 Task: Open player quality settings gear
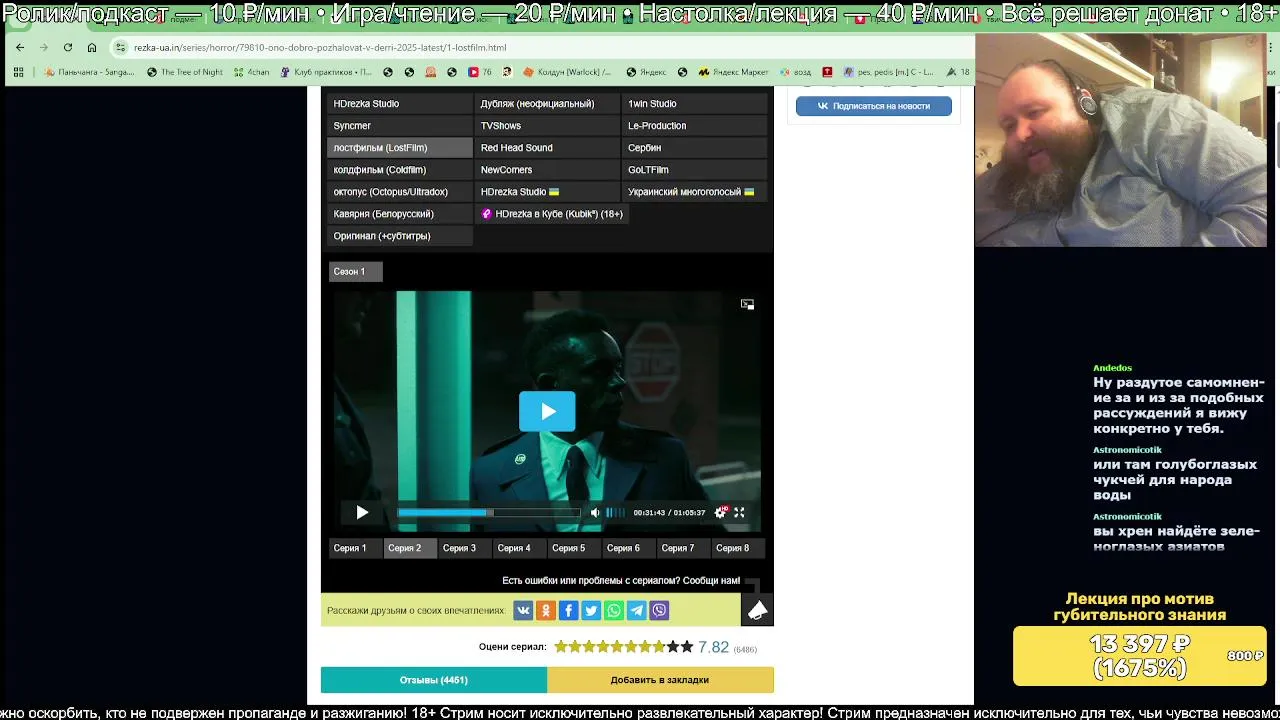tap(721, 513)
